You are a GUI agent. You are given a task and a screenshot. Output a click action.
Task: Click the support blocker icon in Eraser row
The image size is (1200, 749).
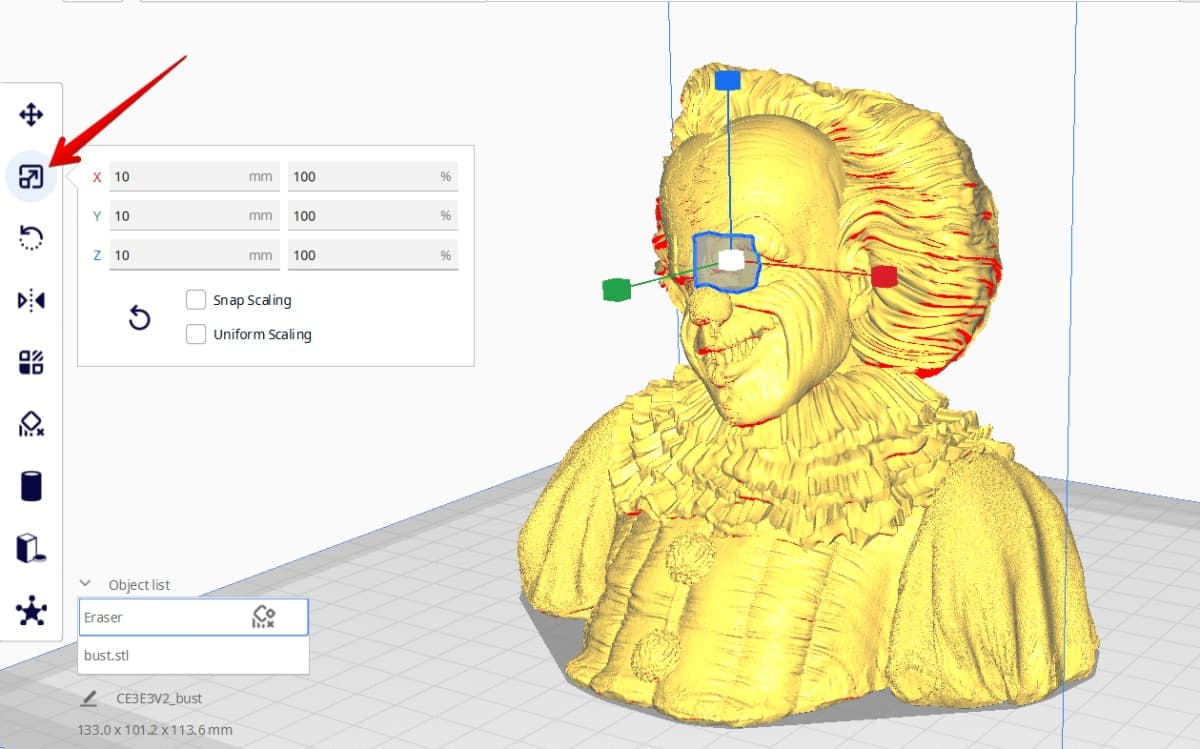(263, 617)
